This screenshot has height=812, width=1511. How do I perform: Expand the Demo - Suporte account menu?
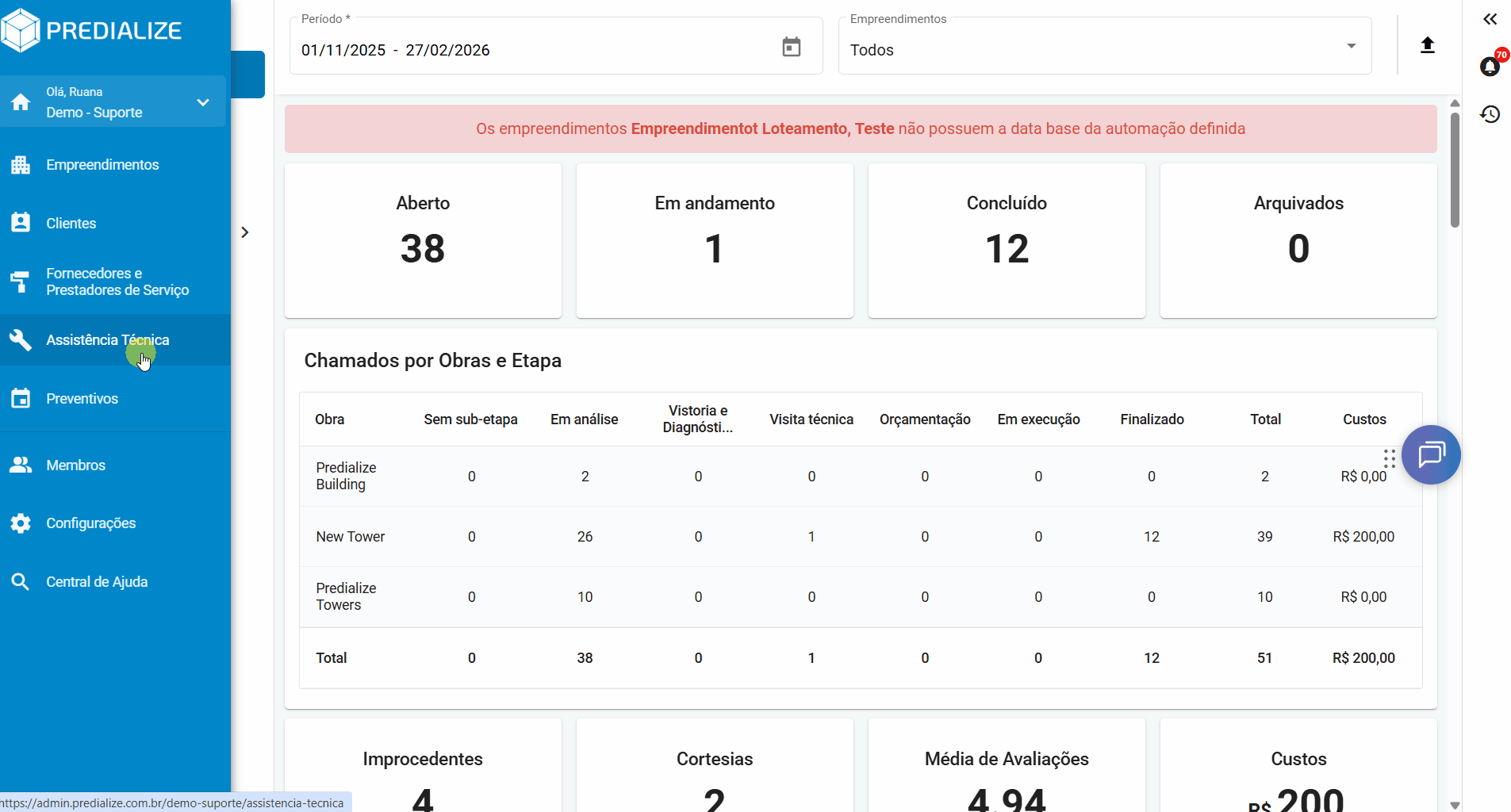pyautogui.click(x=203, y=102)
